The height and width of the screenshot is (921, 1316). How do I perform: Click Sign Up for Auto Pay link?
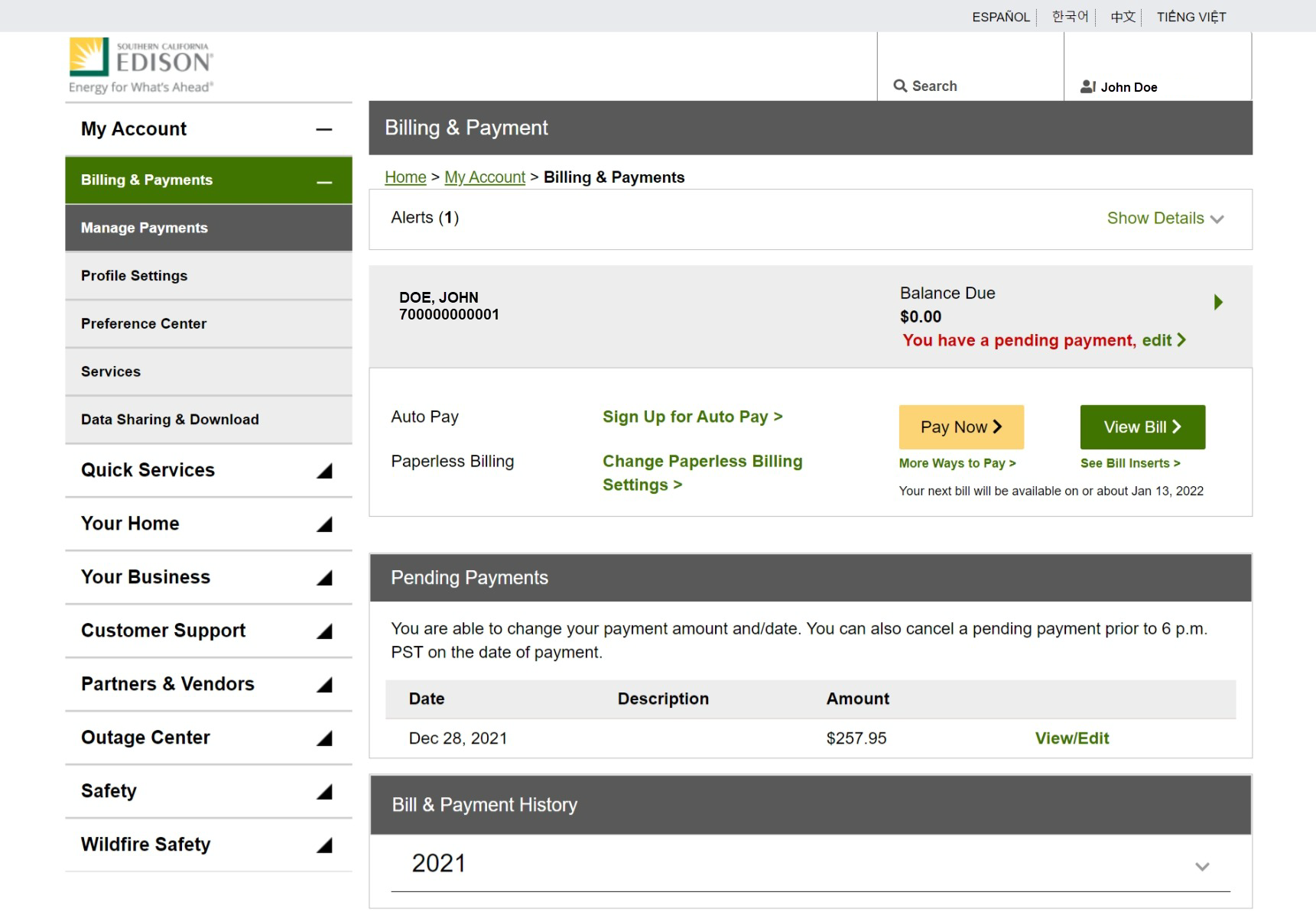tap(692, 417)
